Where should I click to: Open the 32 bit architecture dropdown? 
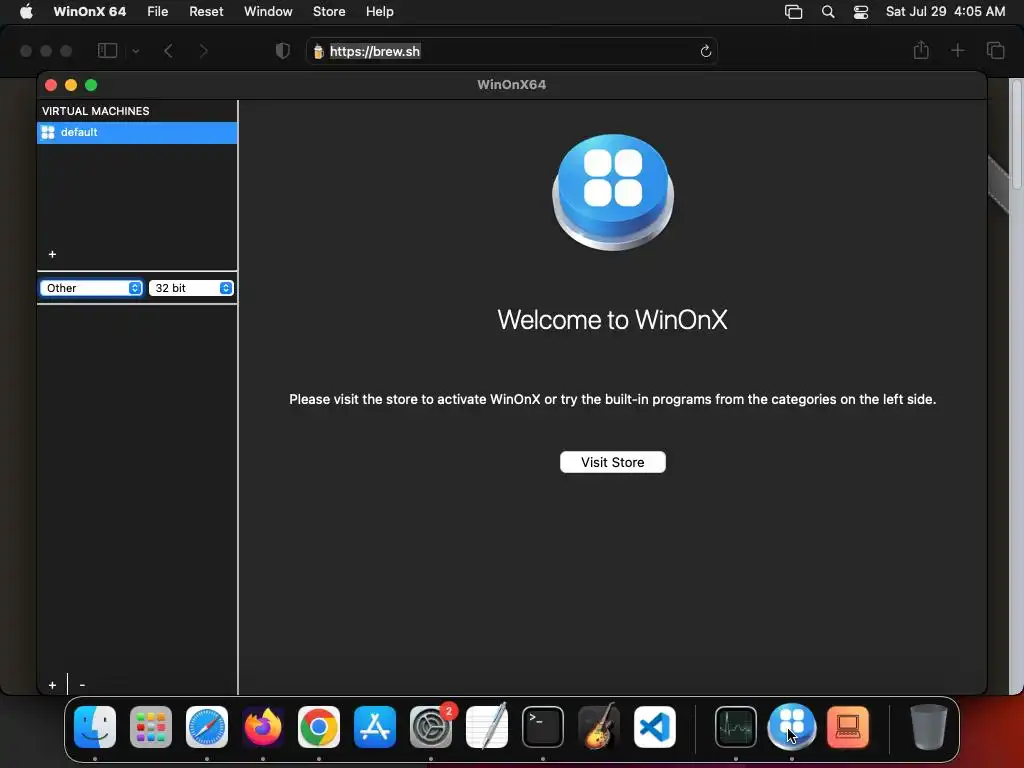pyautogui.click(x=191, y=288)
